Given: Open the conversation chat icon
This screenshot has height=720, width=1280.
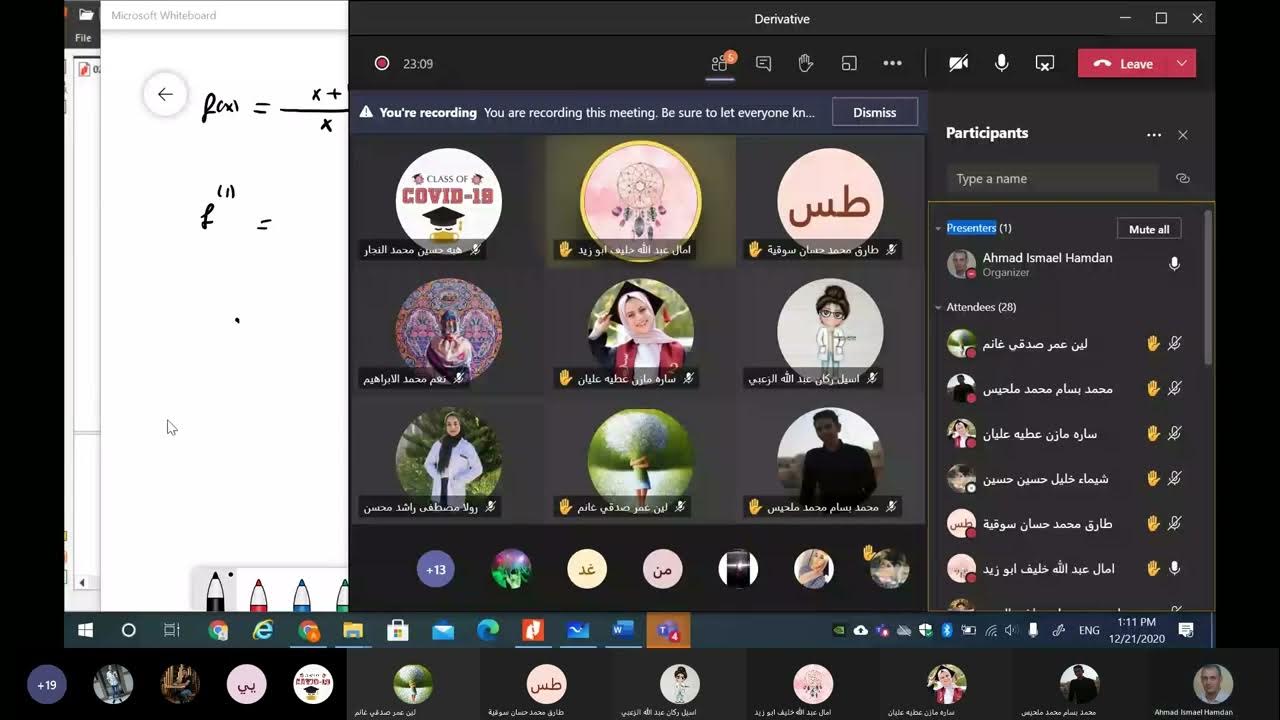Looking at the screenshot, I should tap(763, 63).
